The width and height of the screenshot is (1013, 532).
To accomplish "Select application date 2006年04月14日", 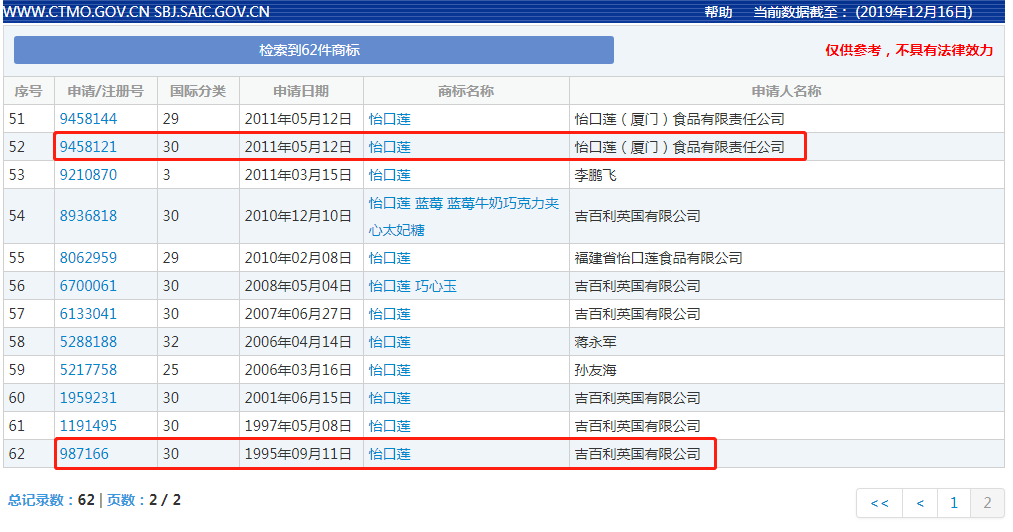I will click(x=298, y=342).
